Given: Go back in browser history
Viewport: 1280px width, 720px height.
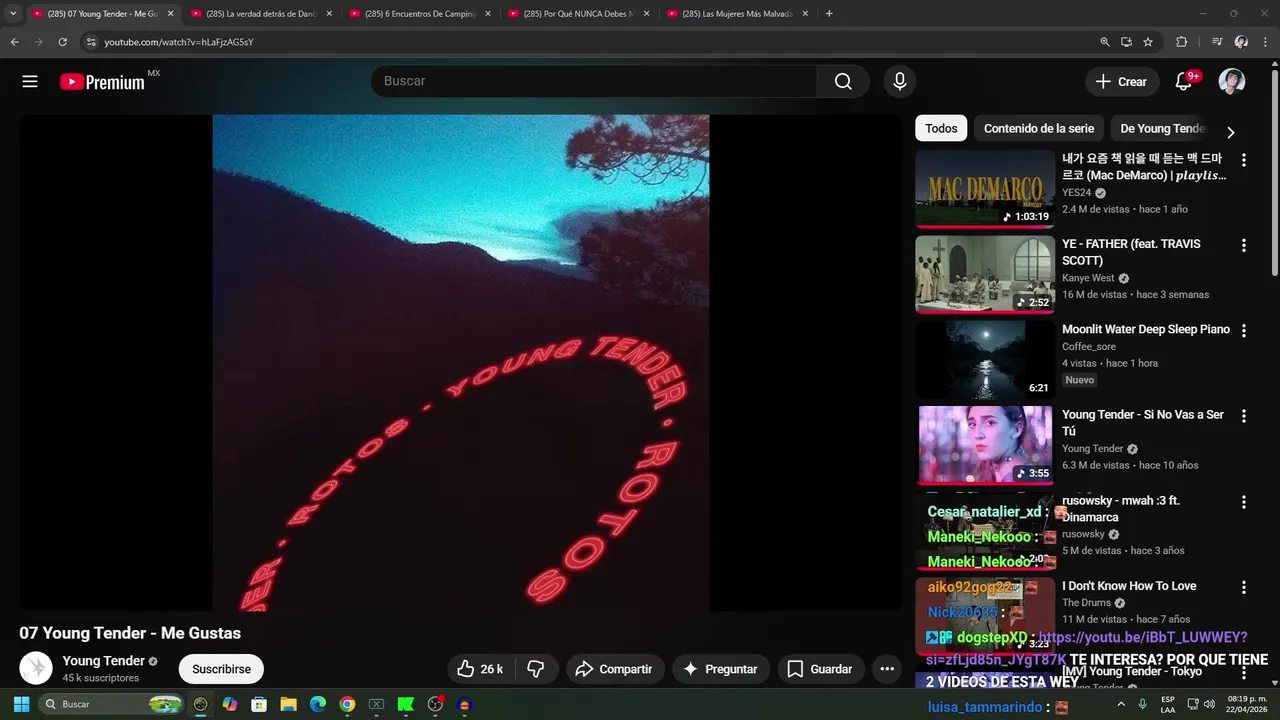Looking at the screenshot, I should tap(15, 42).
